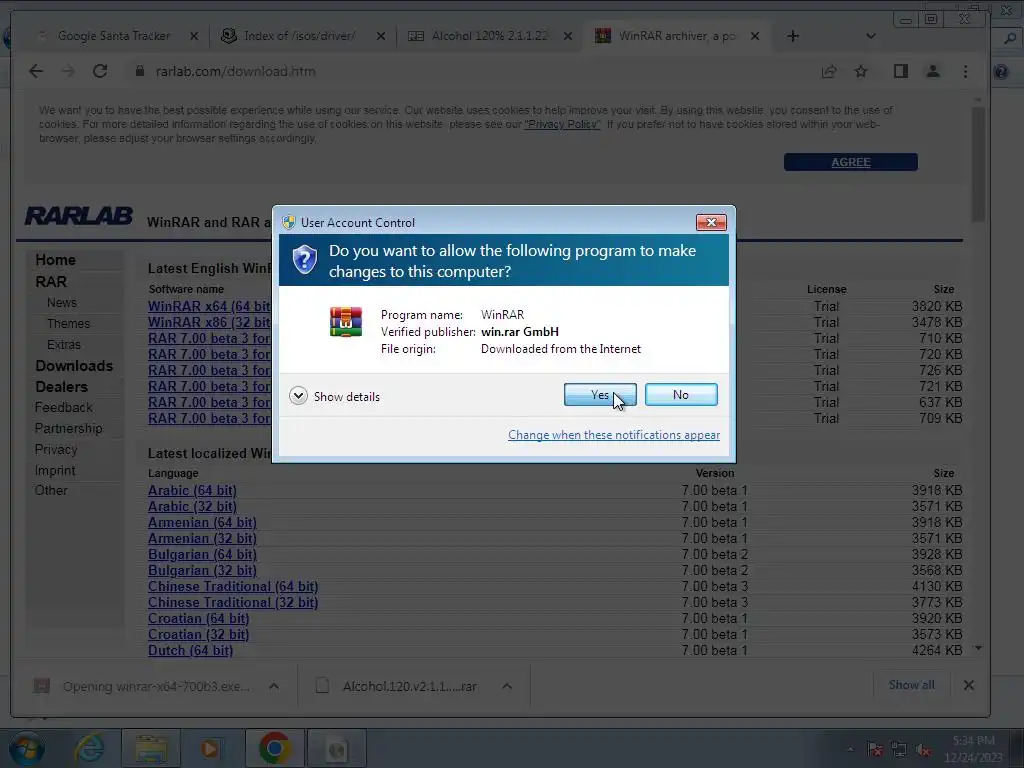The image size is (1024, 768).
Task: Open Change when these notifications appear link
Action: tap(614, 435)
